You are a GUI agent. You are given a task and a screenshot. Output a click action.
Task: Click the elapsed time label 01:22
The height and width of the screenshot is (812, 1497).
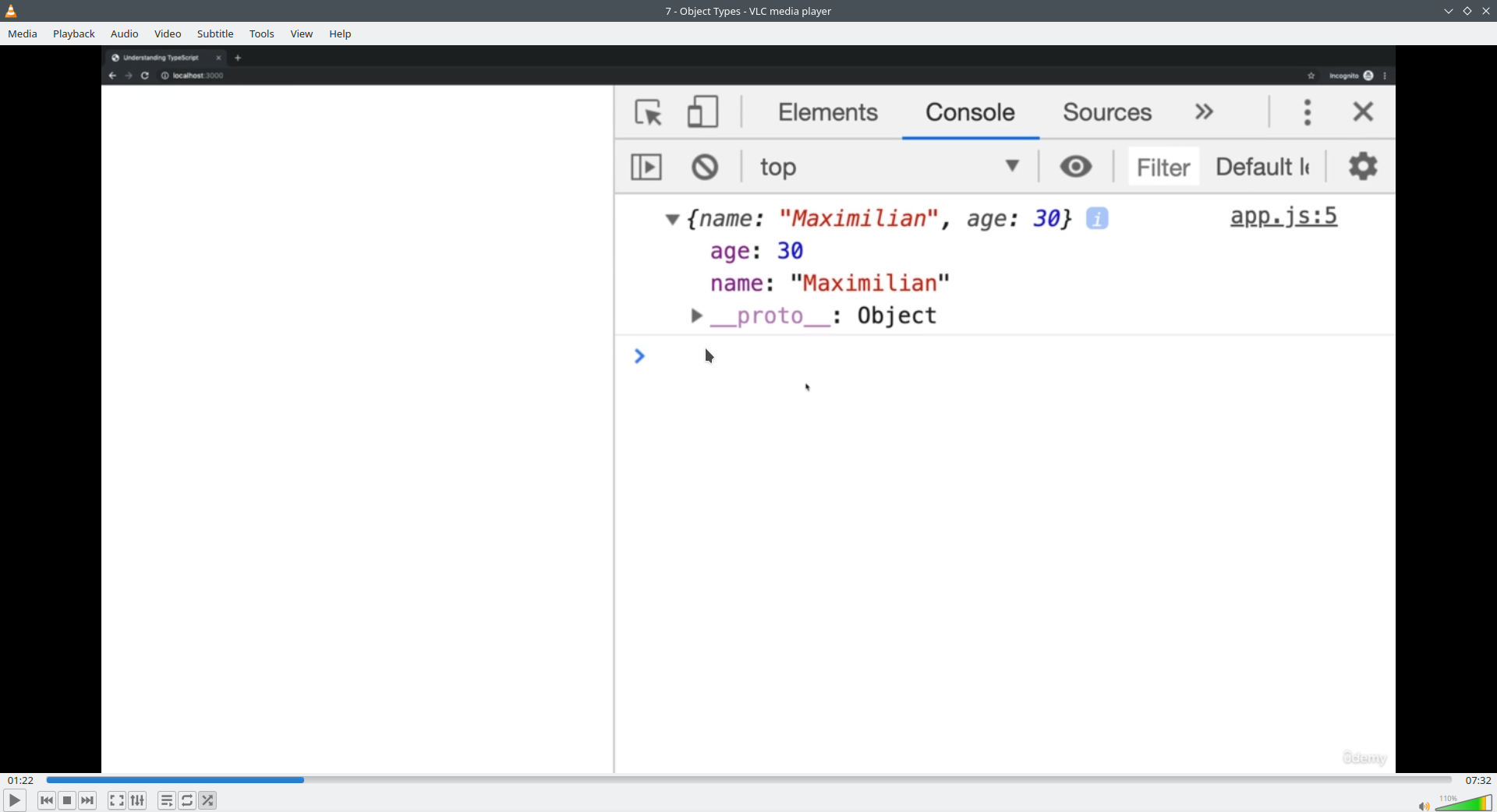(21, 780)
